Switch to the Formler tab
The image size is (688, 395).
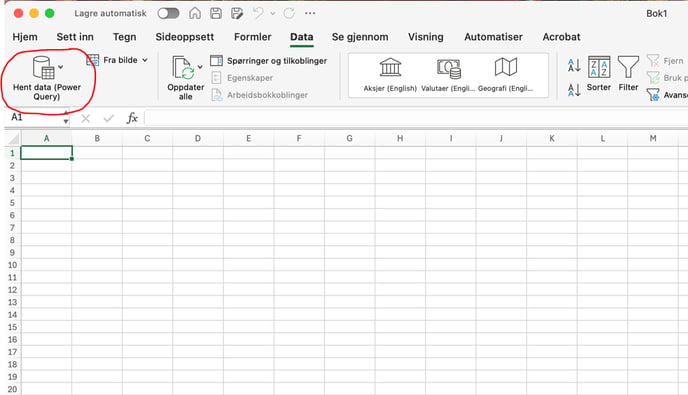[253, 37]
